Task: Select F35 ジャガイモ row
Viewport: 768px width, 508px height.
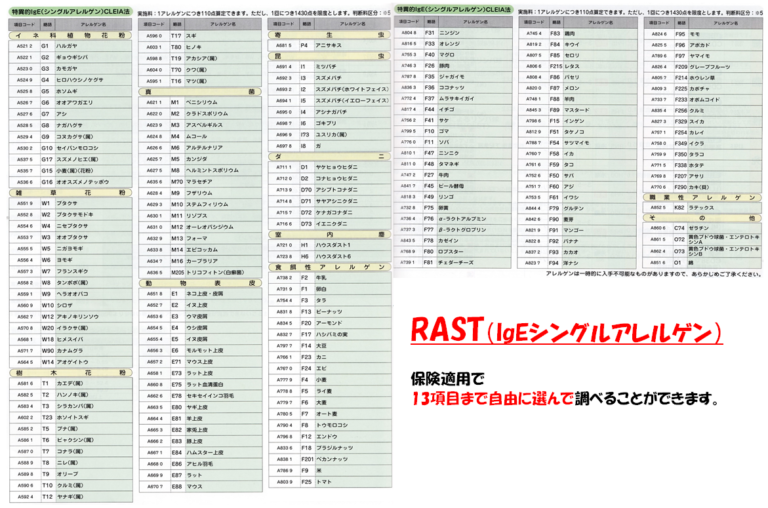Action: [453, 76]
